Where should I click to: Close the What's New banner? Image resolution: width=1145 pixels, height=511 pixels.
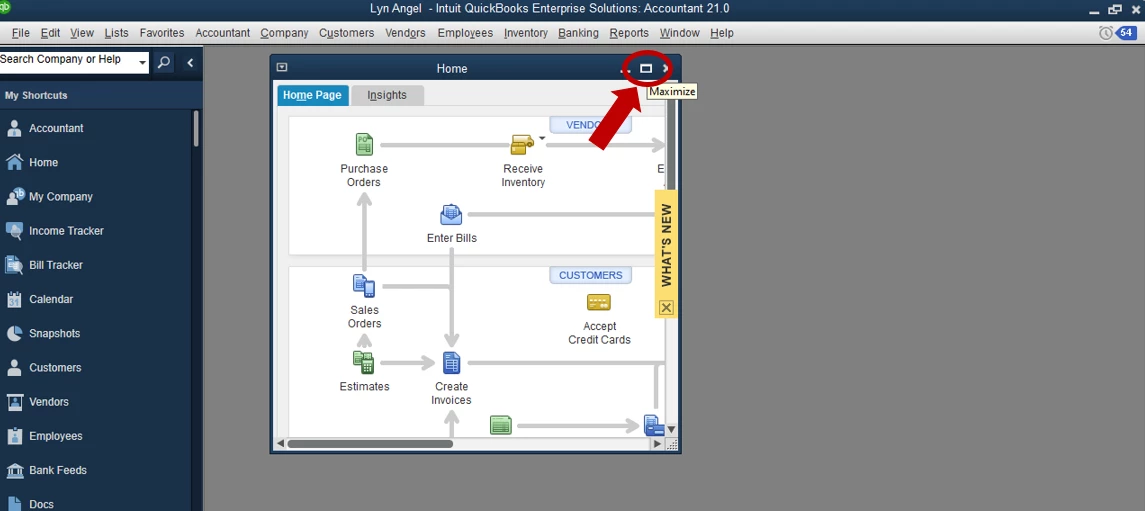tap(665, 307)
